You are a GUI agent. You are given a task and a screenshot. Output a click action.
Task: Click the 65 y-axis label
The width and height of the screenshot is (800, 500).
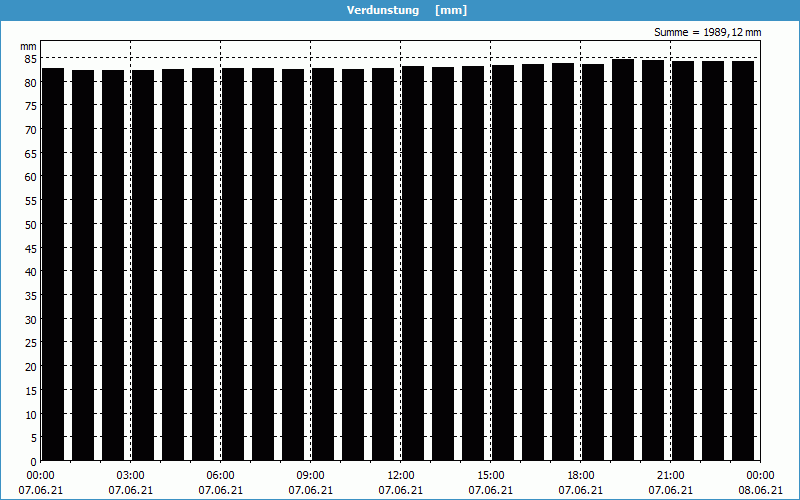tap(31, 154)
